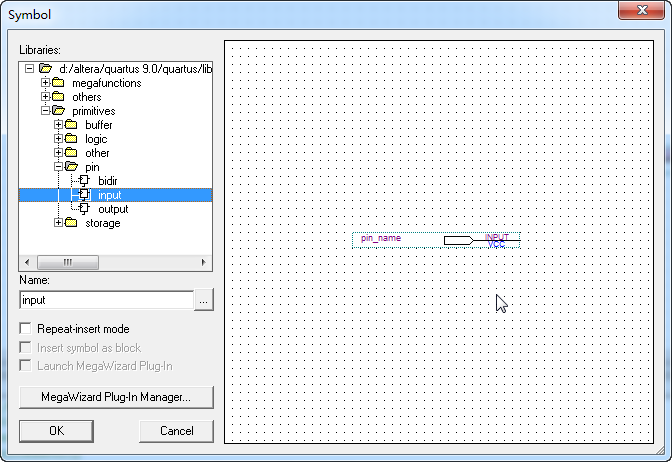The image size is (672, 462).
Task: Click the buffer folder icon
Action: click(71, 125)
